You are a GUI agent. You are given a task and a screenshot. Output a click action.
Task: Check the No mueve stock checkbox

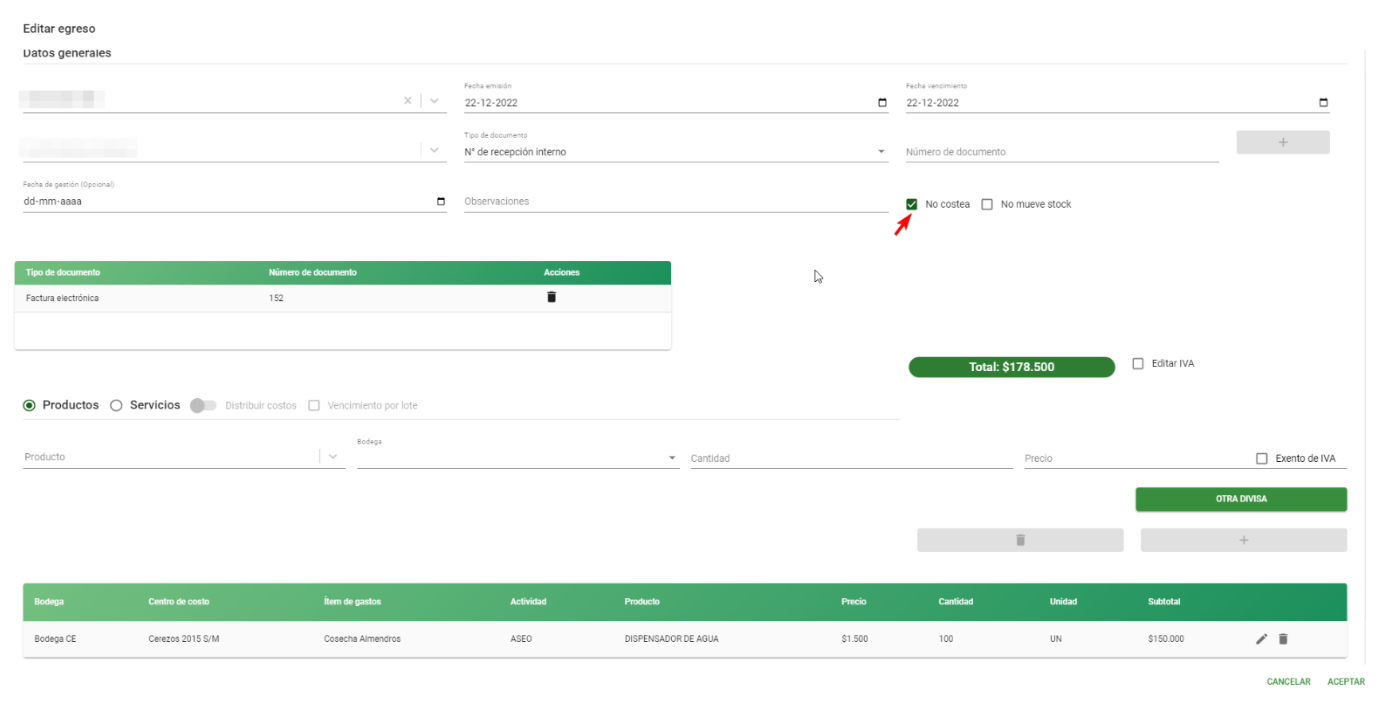(x=987, y=204)
